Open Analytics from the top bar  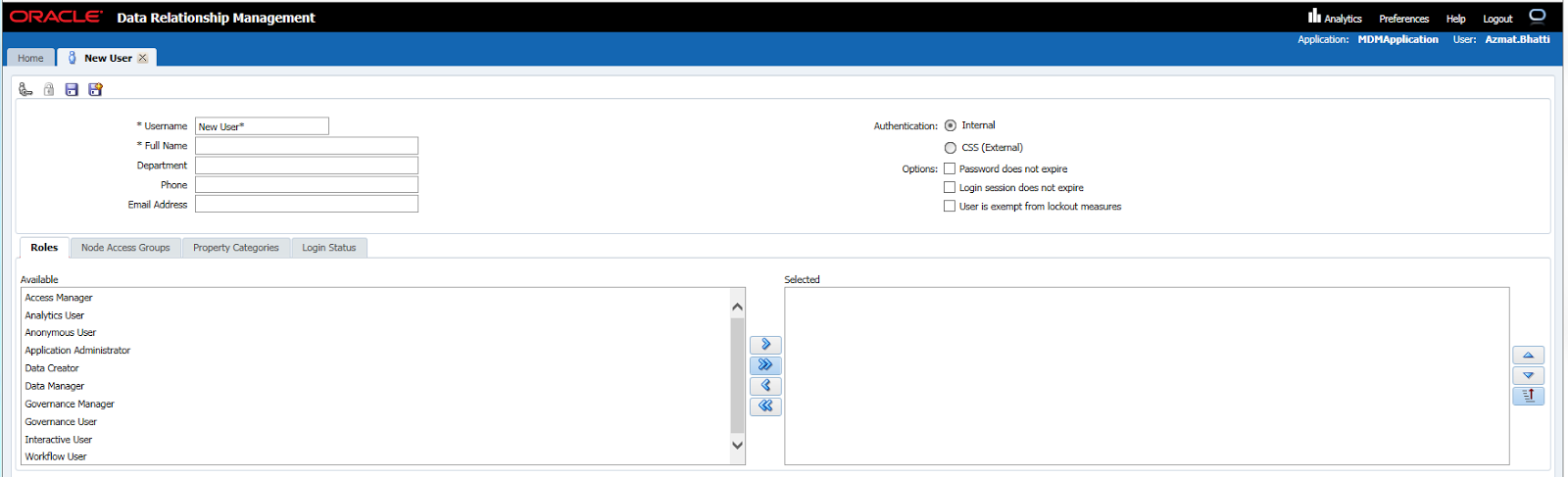1335,18
